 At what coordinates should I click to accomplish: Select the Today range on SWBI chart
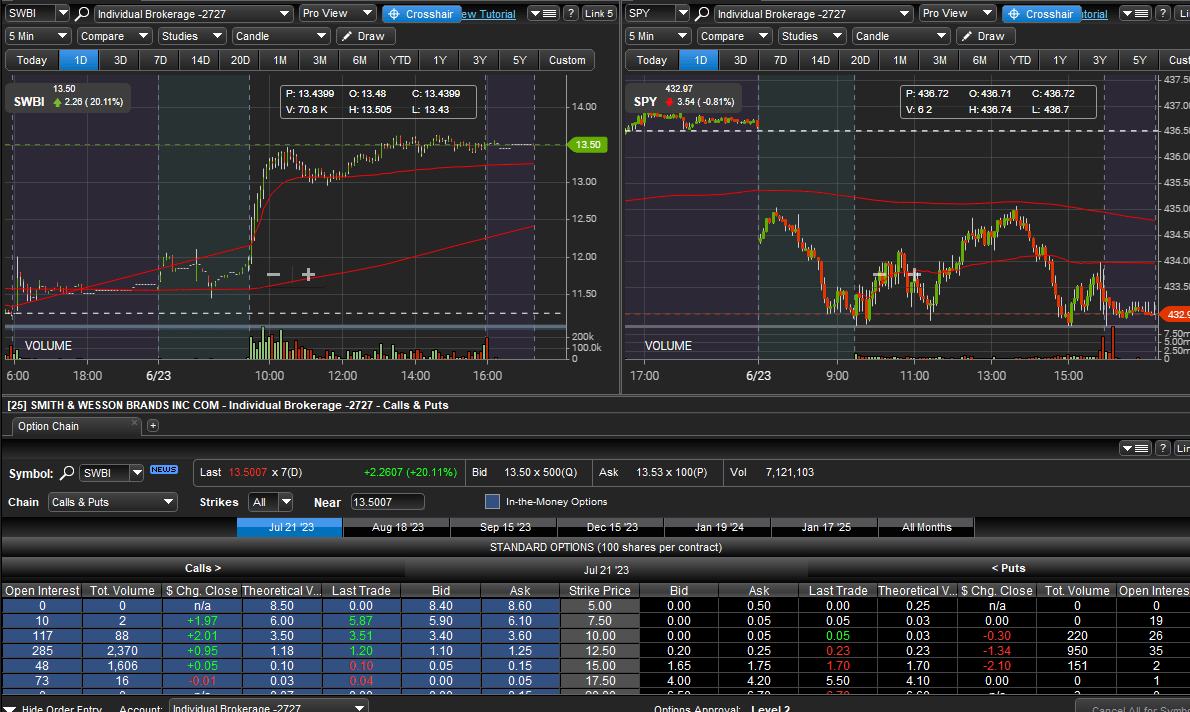(32, 60)
